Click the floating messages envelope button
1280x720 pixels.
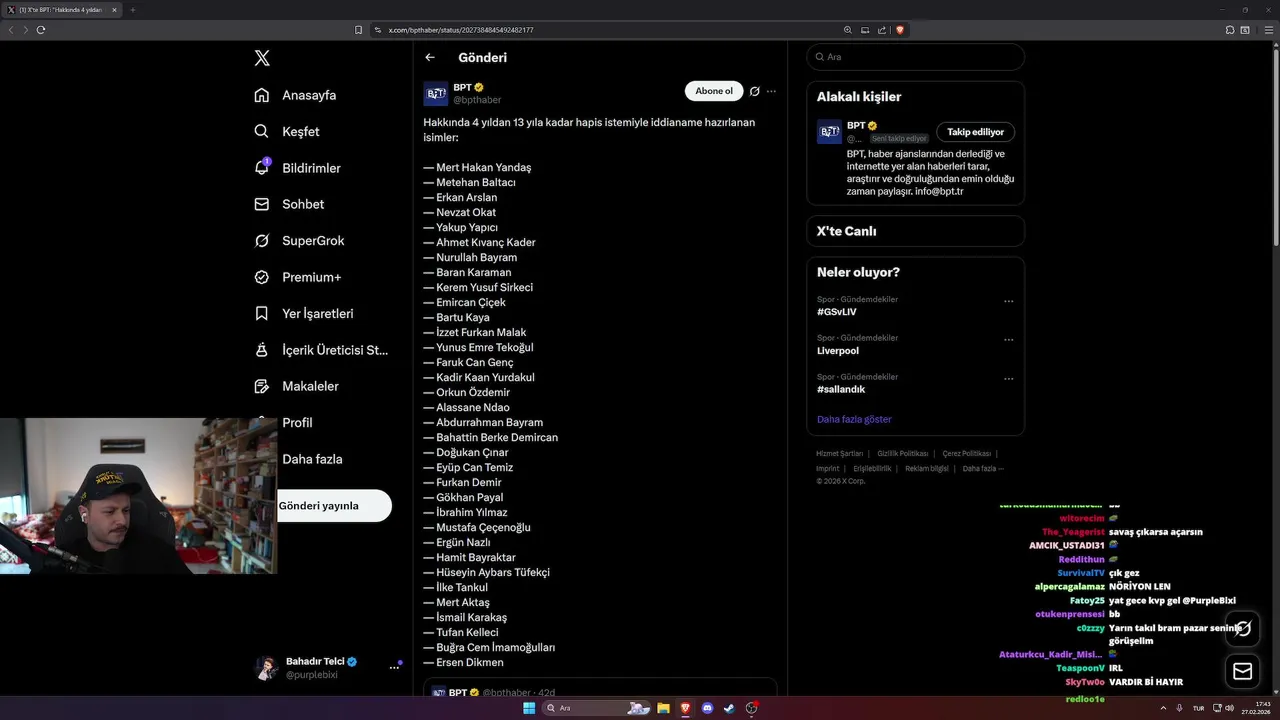coord(1243,672)
